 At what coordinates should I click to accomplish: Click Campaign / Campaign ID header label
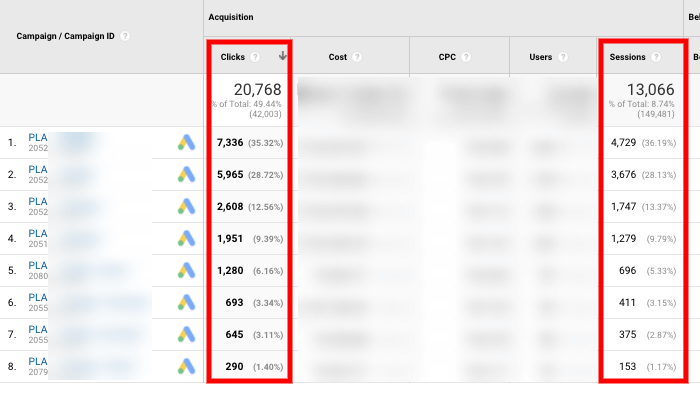65,36
